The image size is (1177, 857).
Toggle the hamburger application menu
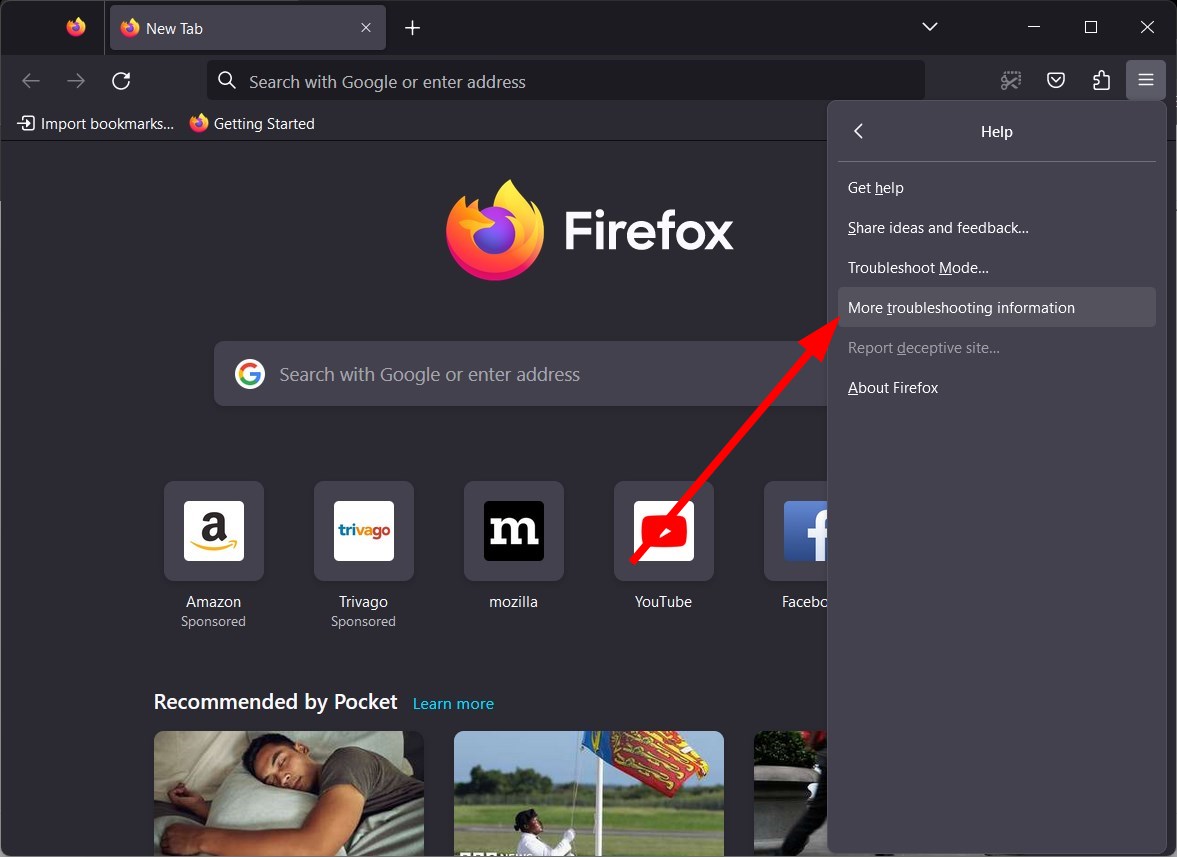(1145, 80)
